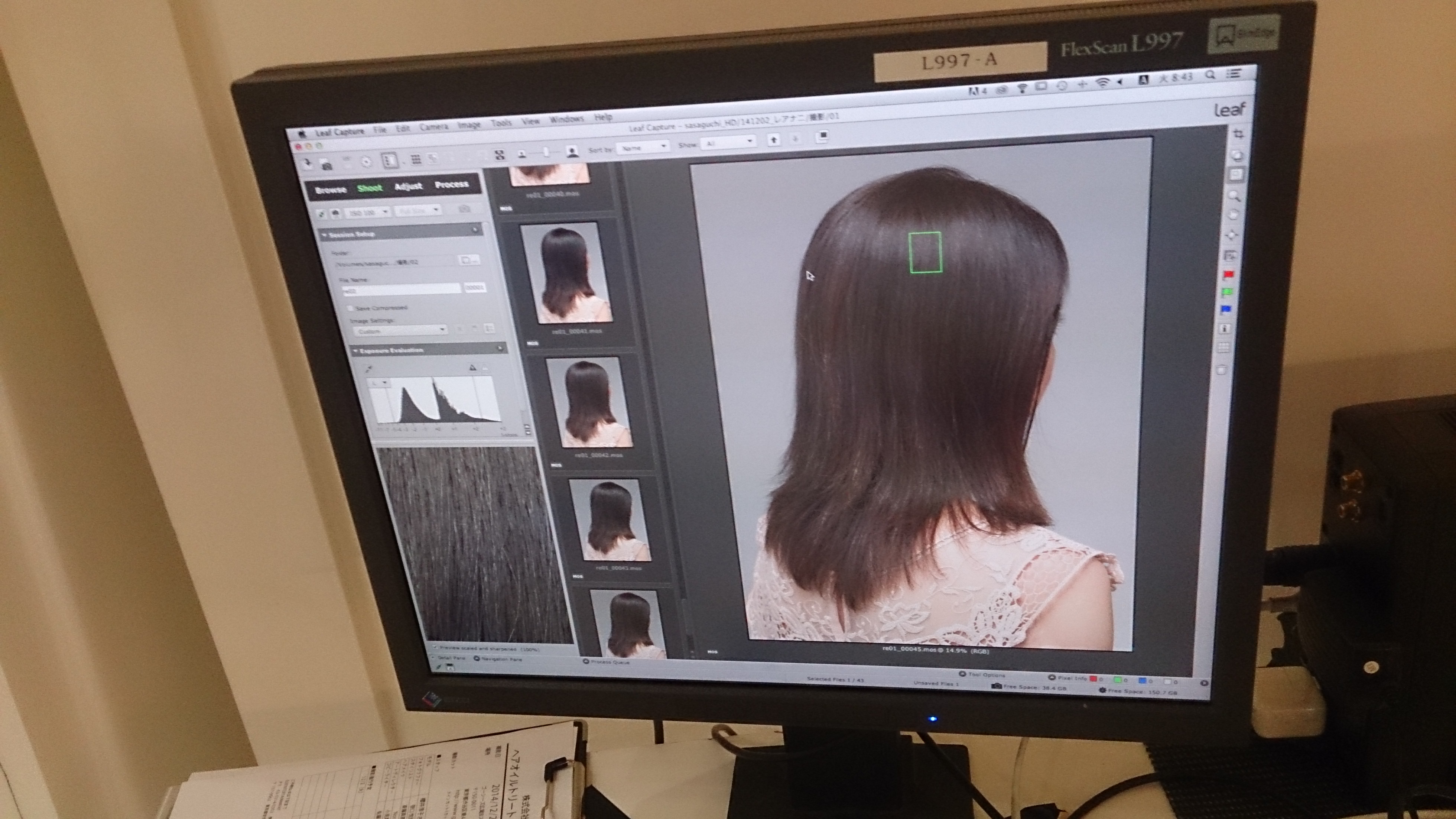Open the settings gear in toolbar
Image resolution: width=1456 pixels, height=819 pixels.
pos(366,162)
